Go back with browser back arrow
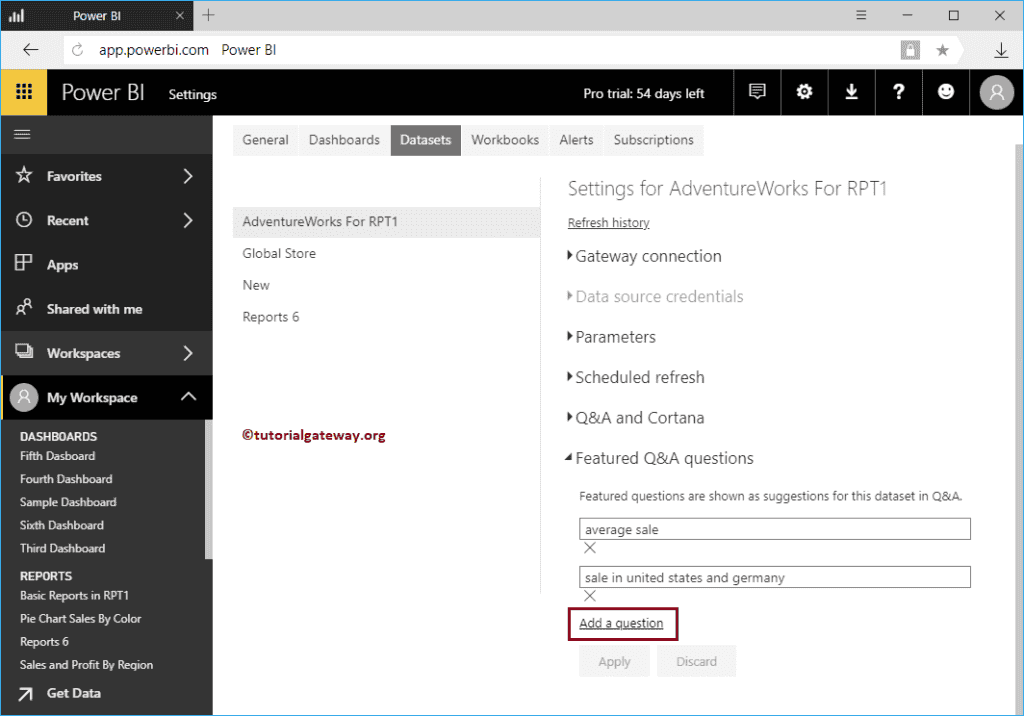 tap(30, 50)
